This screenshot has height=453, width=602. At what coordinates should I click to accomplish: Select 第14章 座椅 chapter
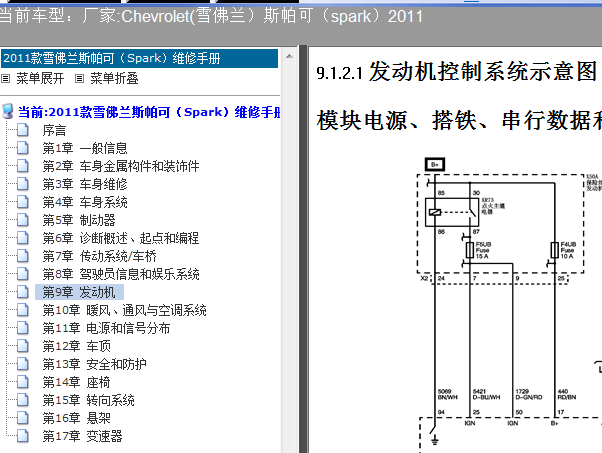tap(76, 382)
